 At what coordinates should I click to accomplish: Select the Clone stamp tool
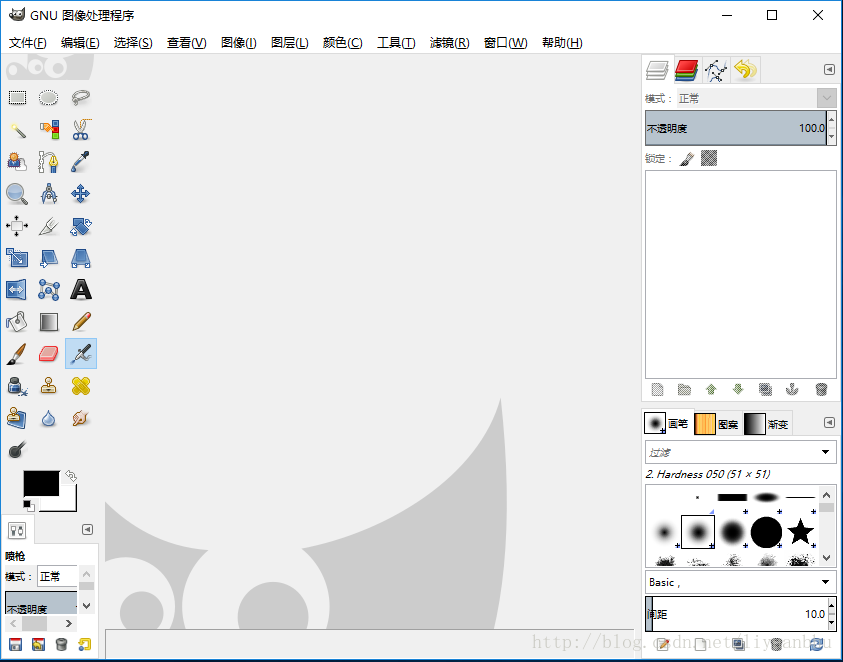[x=48, y=386]
